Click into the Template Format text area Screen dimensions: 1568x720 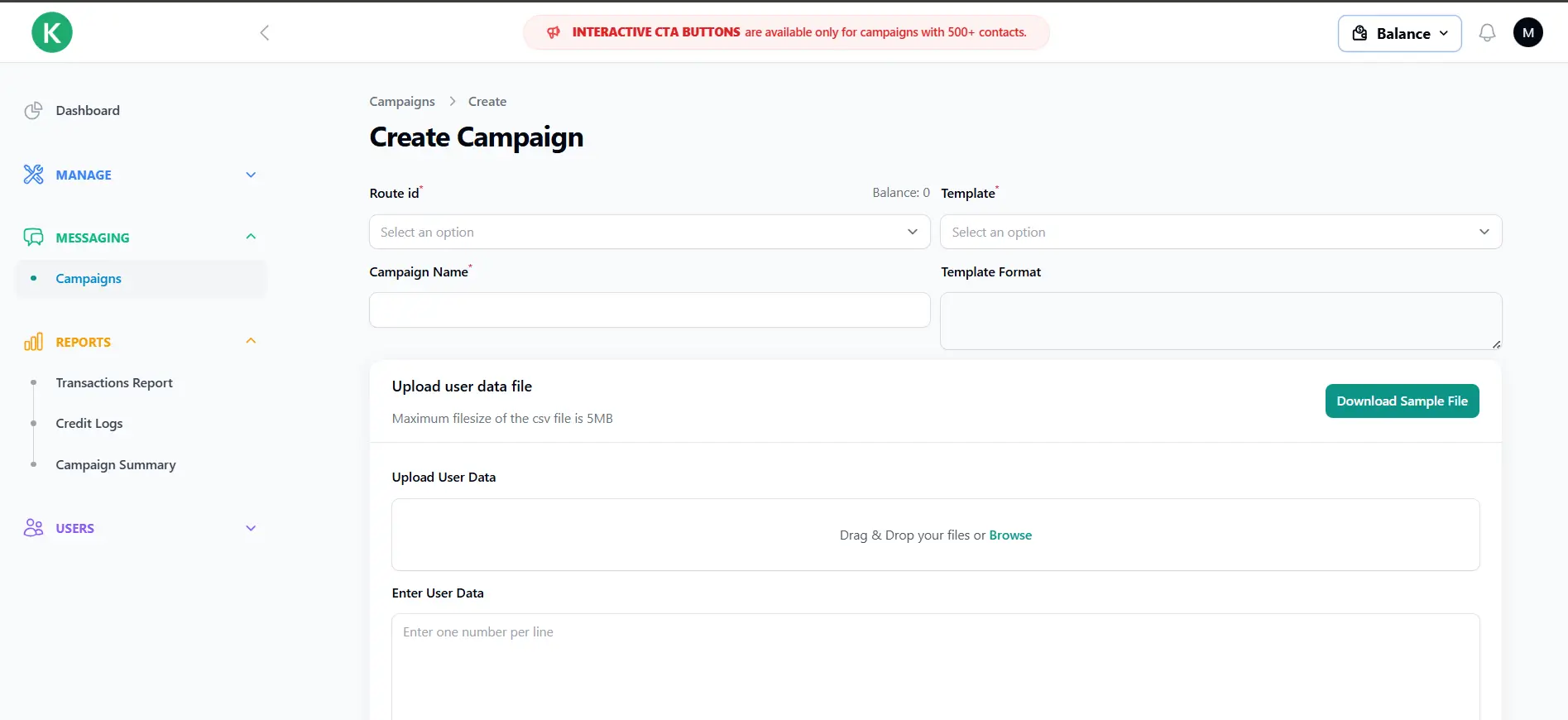[x=1220, y=321]
